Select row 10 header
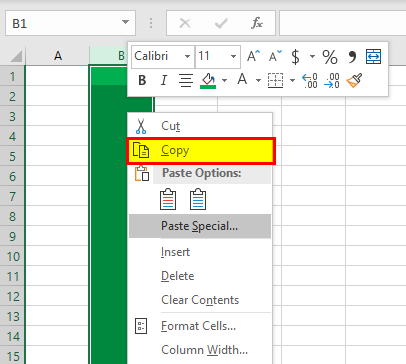The image size is (406, 364). click(12, 256)
